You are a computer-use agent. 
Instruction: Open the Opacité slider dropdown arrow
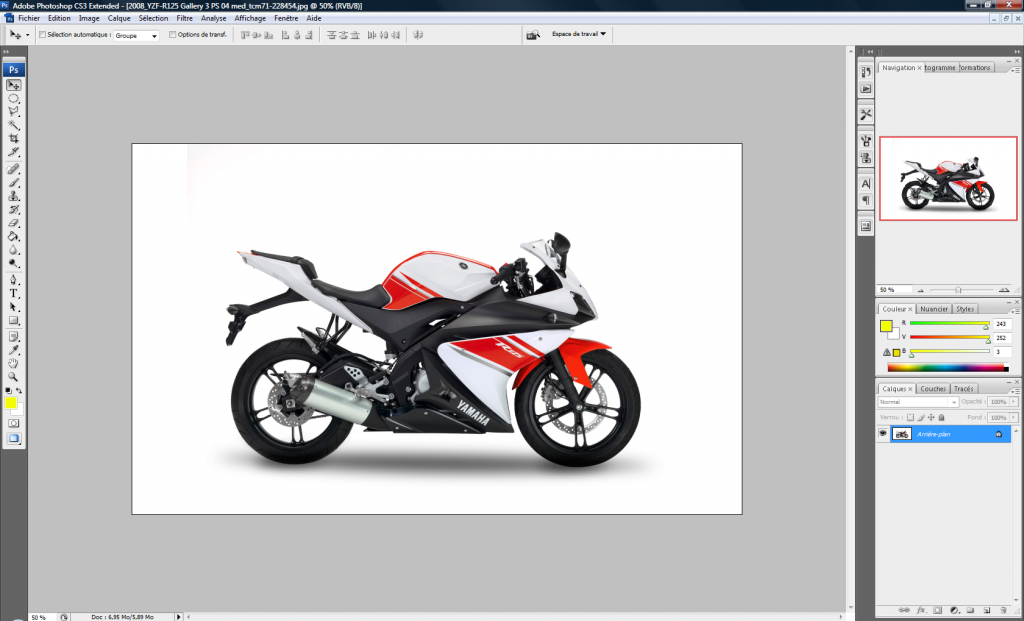click(1014, 402)
